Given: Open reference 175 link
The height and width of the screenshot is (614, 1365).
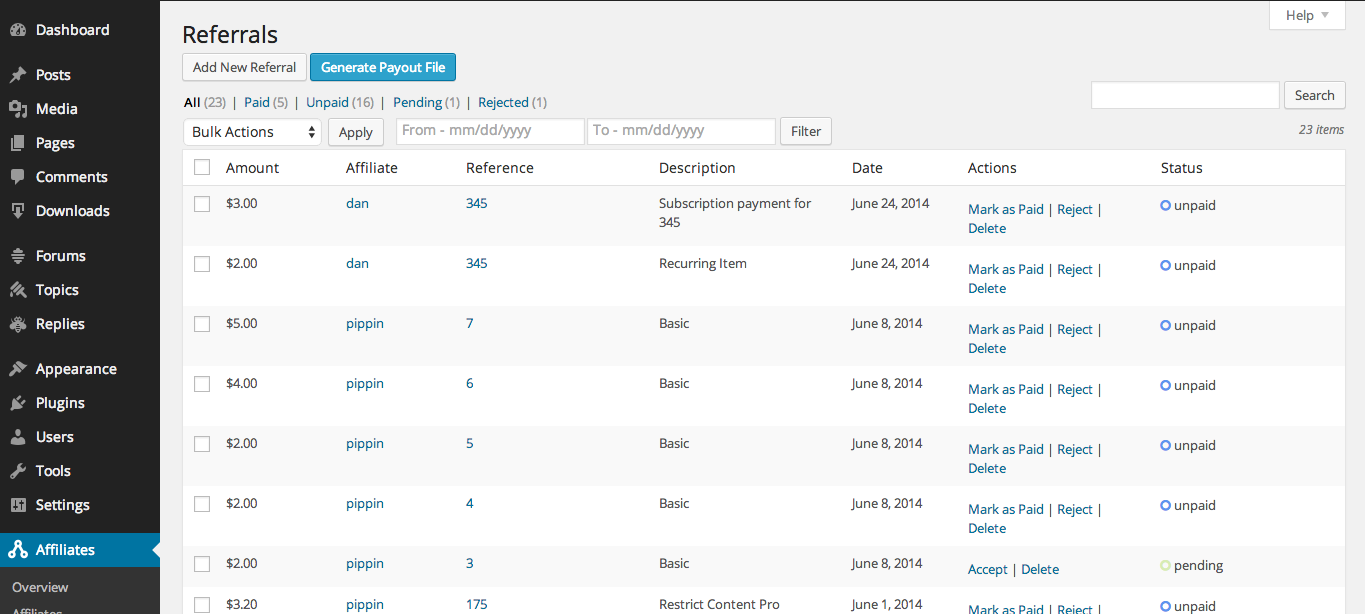Looking at the screenshot, I should tap(477, 604).
